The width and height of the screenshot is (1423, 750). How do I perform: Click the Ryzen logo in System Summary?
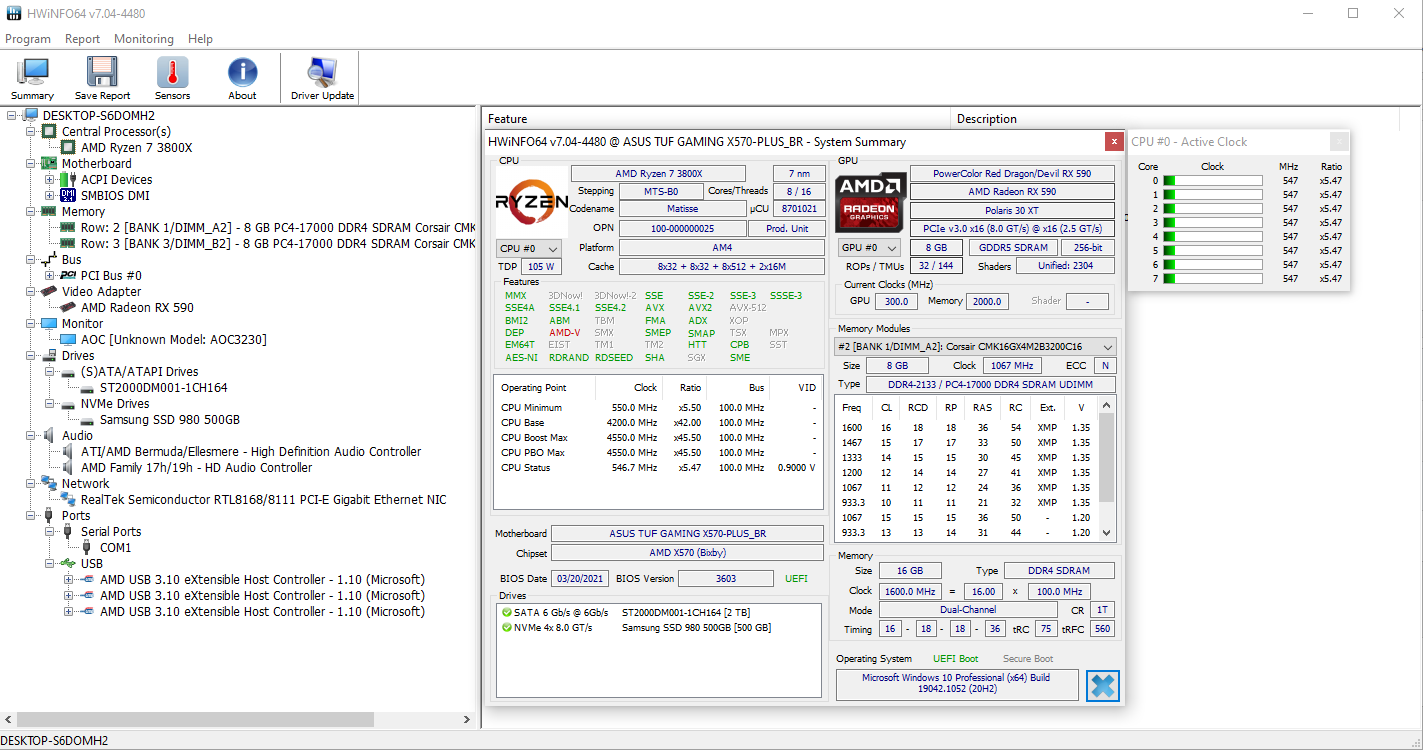[531, 200]
